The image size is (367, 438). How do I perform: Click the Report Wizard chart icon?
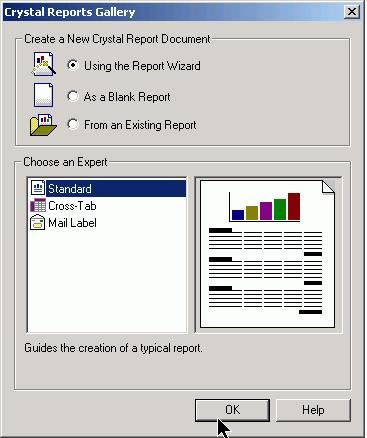(x=44, y=64)
